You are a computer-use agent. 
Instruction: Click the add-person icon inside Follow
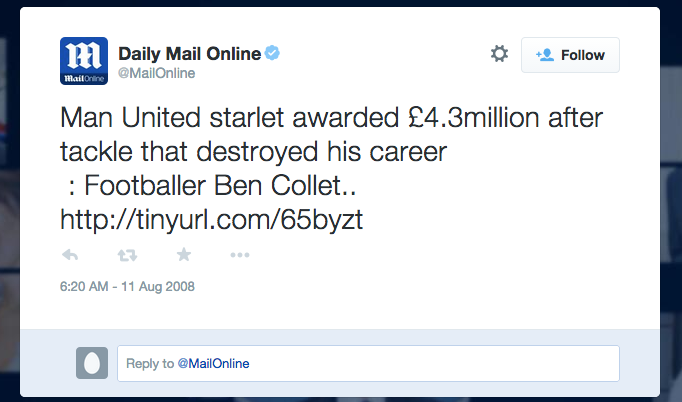545,55
